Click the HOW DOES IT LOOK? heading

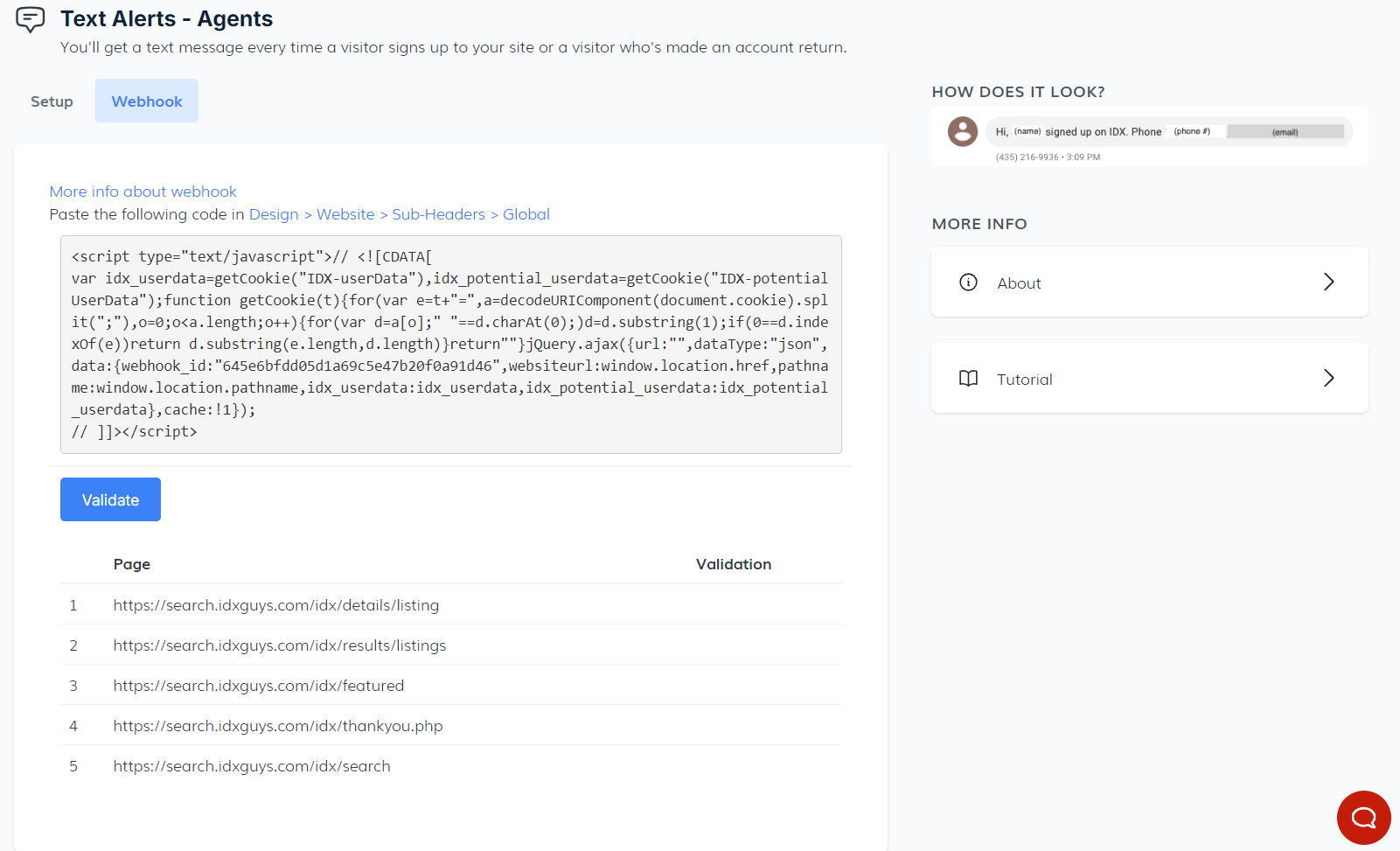[1018, 92]
